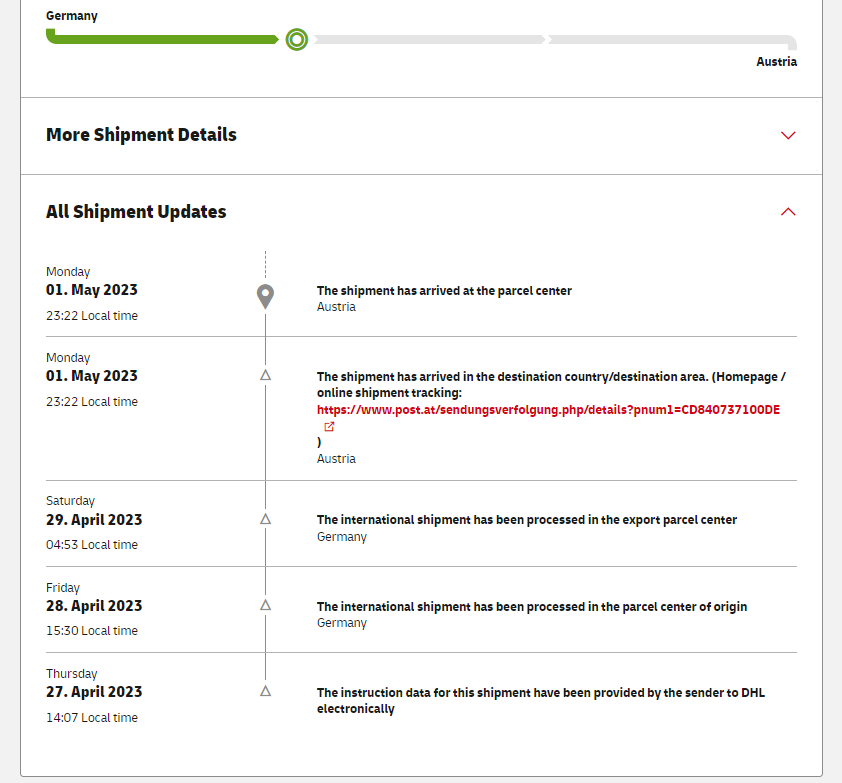Click 'processed in the export parcel center' text
The image size is (842, 783).
point(526,520)
